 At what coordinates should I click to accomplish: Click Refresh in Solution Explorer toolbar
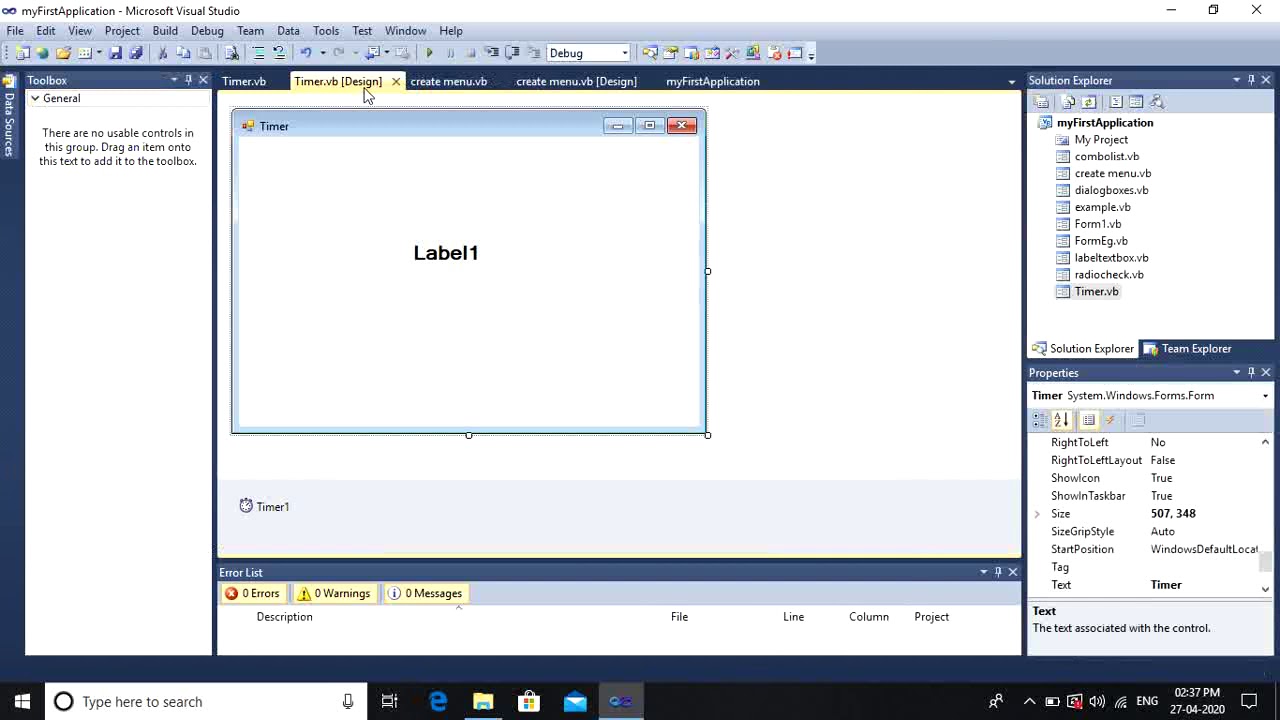point(1089,101)
